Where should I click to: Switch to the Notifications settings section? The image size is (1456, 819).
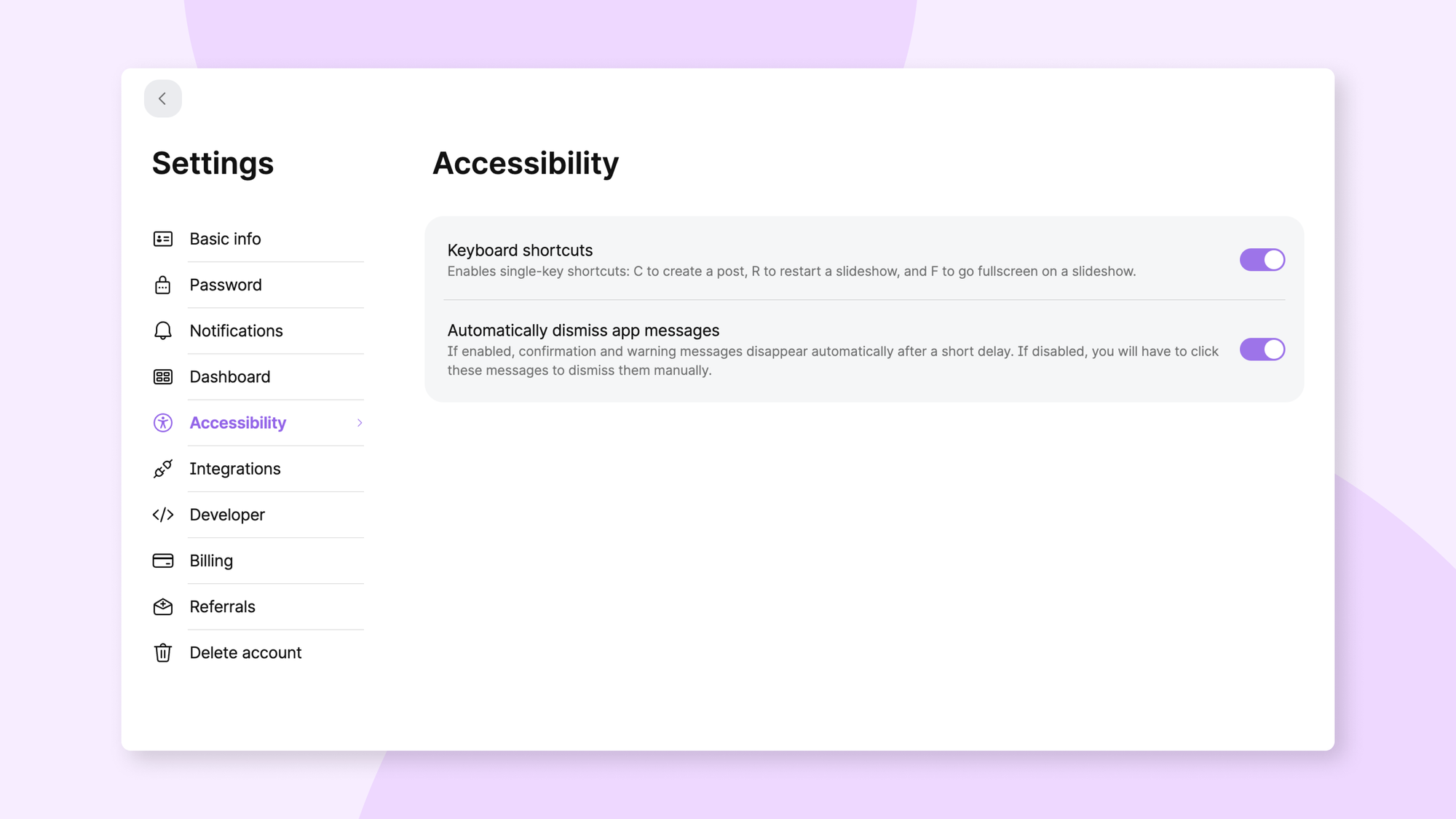(236, 331)
